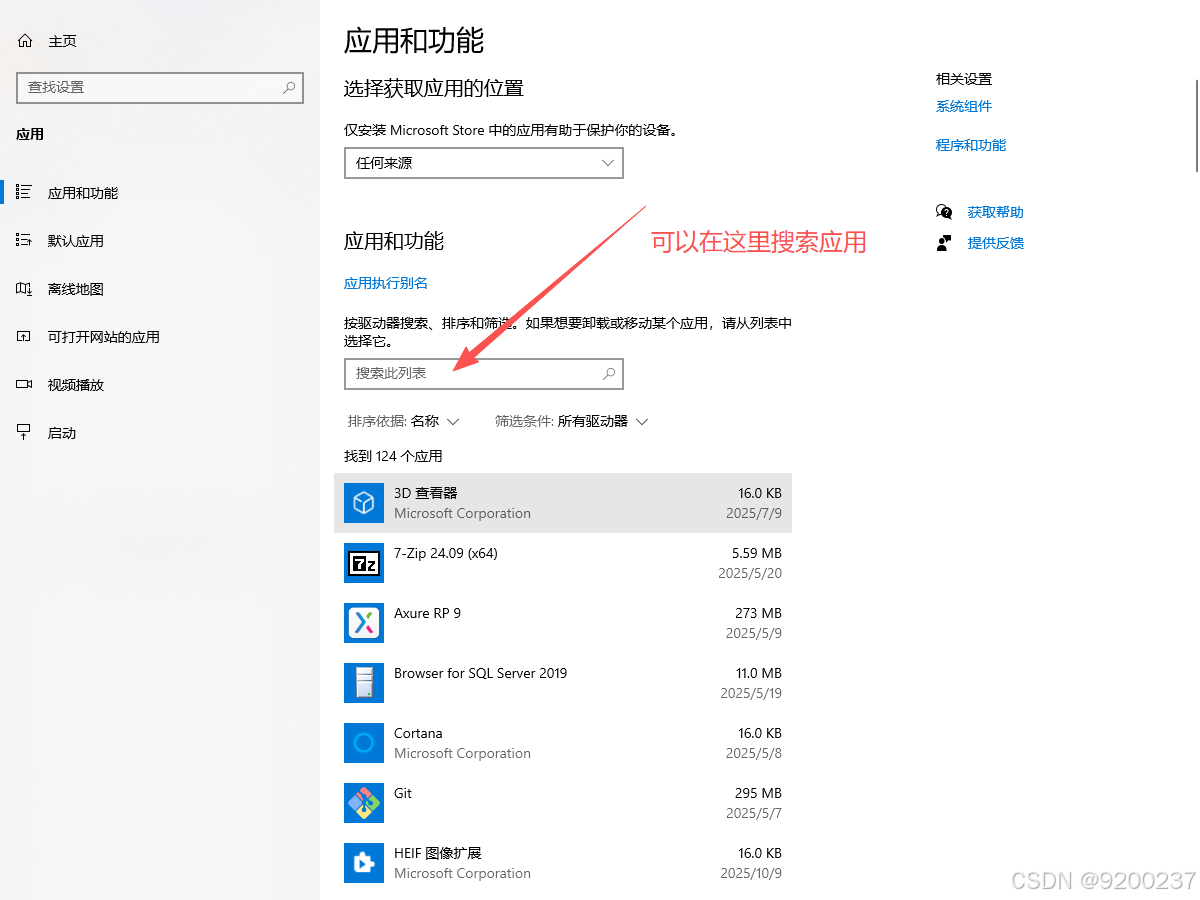This screenshot has height=900, width=1200.
Task: Click the 可打开网站的应用 icon
Action: pyautogui.click(x=24, y=336)
